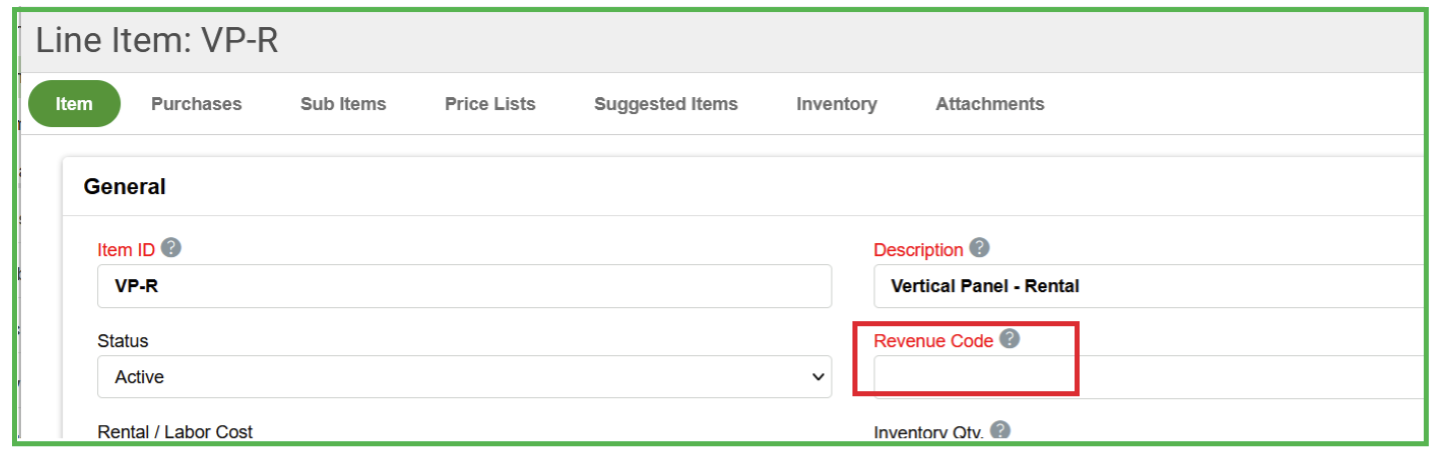Switch to the Purchases tab
This screenshot has height=456, width=1434.
click(x=196, y=104)
